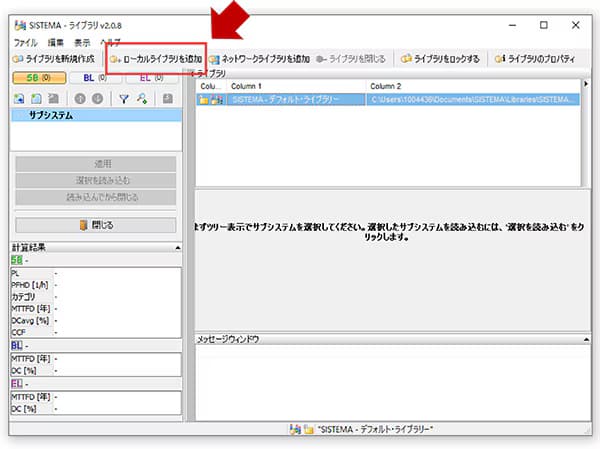Click the Column 2 header
This screenshot has width=600, height=449.
point(473,86)
